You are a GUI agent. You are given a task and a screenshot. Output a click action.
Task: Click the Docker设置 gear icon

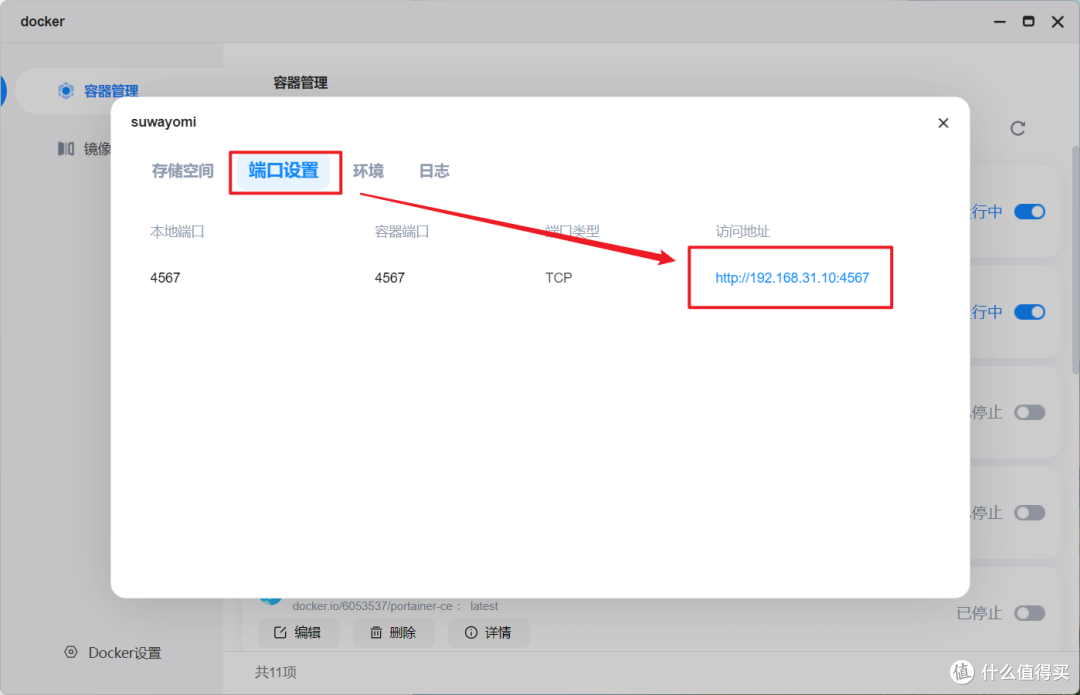tap(70, 652)
